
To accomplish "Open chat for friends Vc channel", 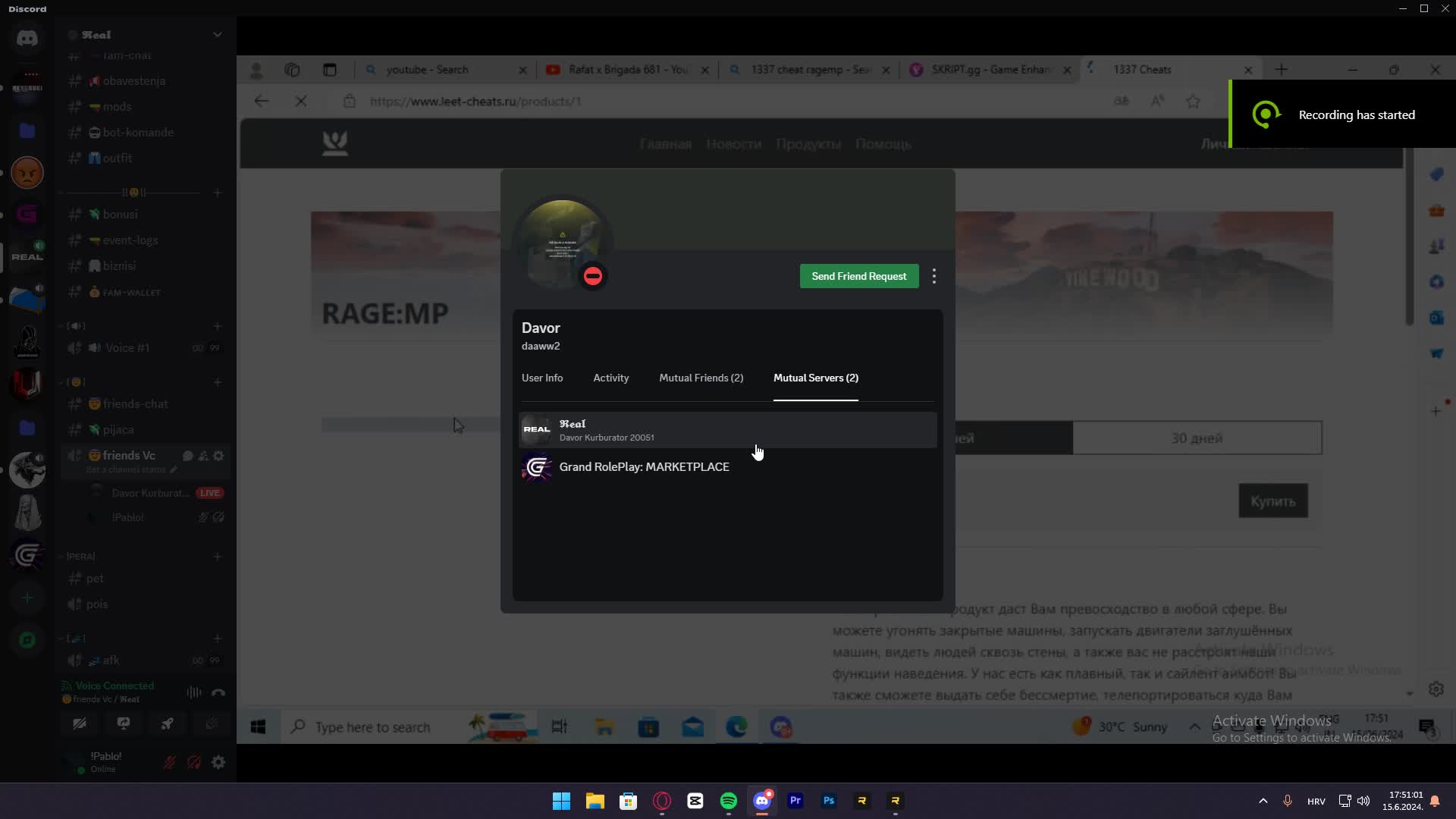I will pos(187,456).
